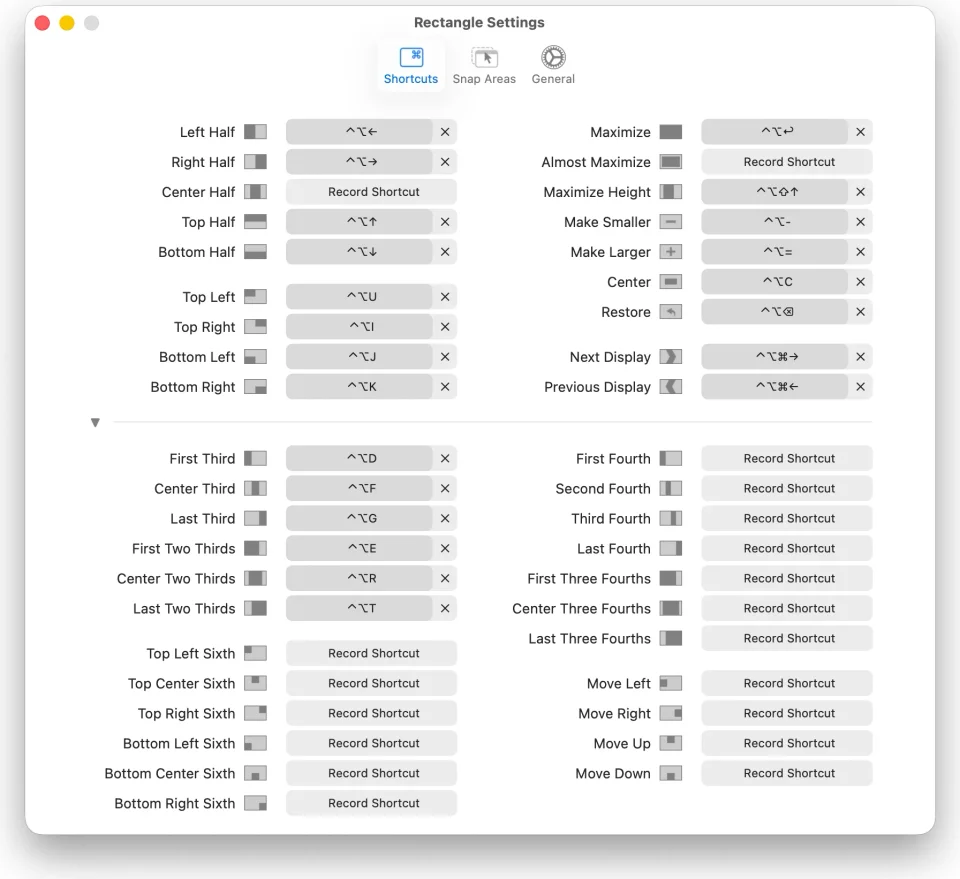Edit the Bottom Half shortcut field

pyautogui.click(x=359, y=252)
